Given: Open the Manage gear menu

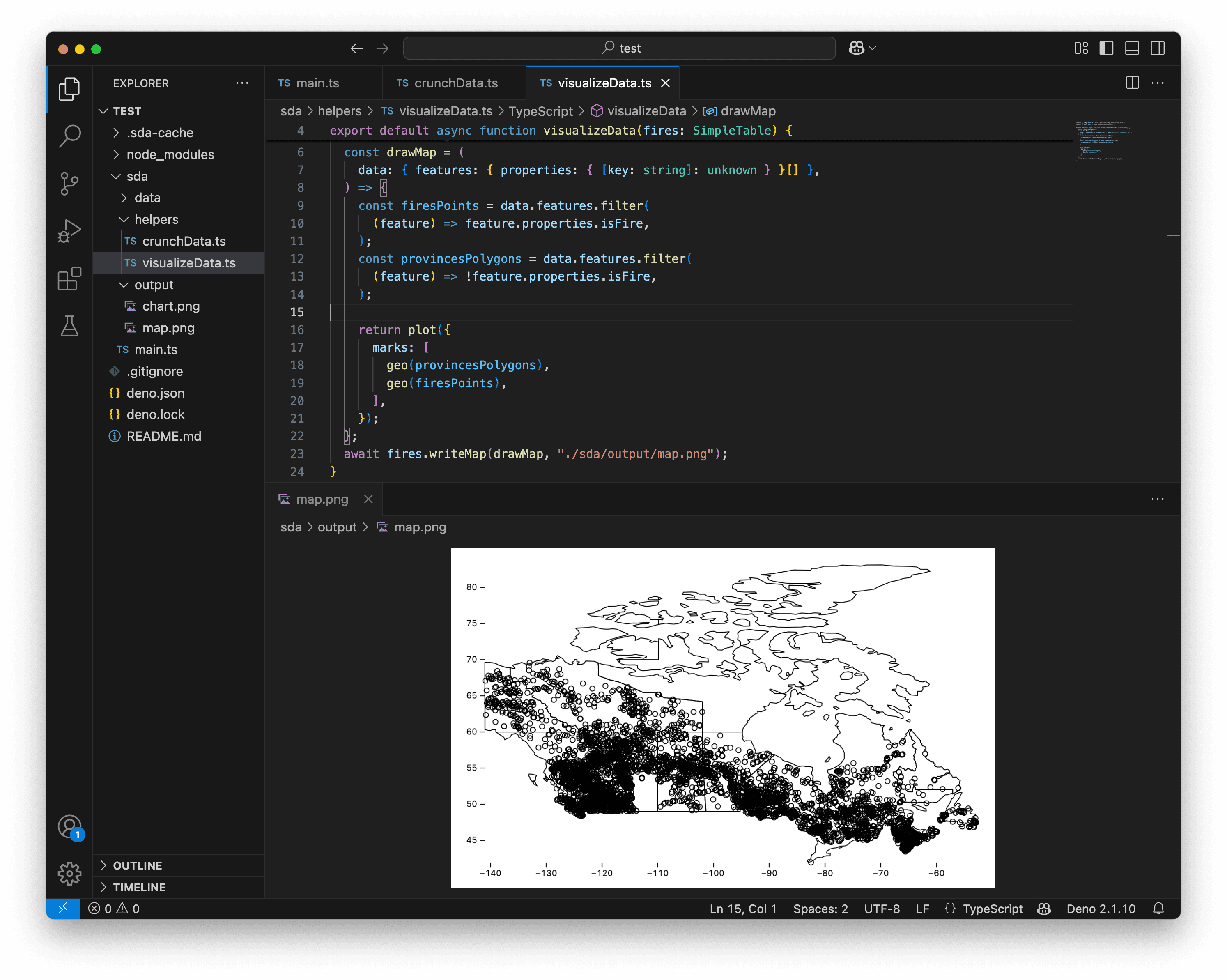Looking at the screenshot, I should tap(69, 873).
